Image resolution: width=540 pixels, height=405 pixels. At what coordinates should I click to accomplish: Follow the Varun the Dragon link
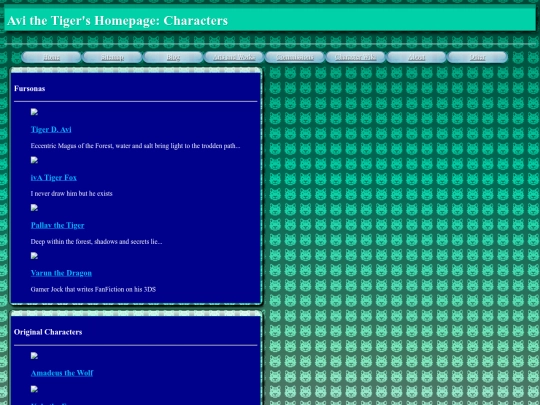pyautogui.click(x=61, y=273)
